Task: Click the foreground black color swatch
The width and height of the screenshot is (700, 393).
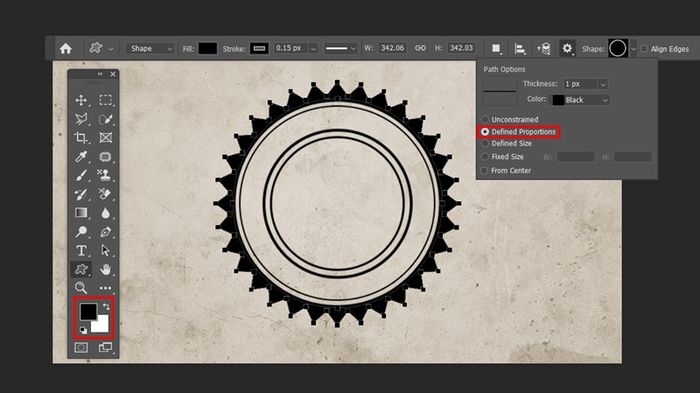Action: pos(88,311)
